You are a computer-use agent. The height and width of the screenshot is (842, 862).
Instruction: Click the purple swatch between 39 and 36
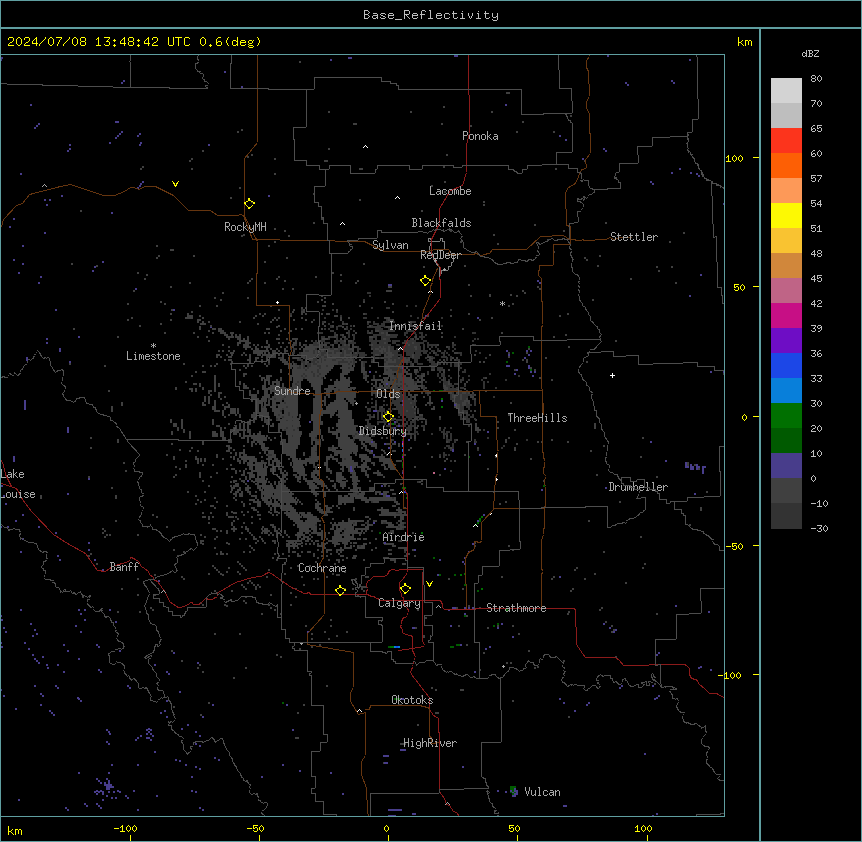(786, 340)
